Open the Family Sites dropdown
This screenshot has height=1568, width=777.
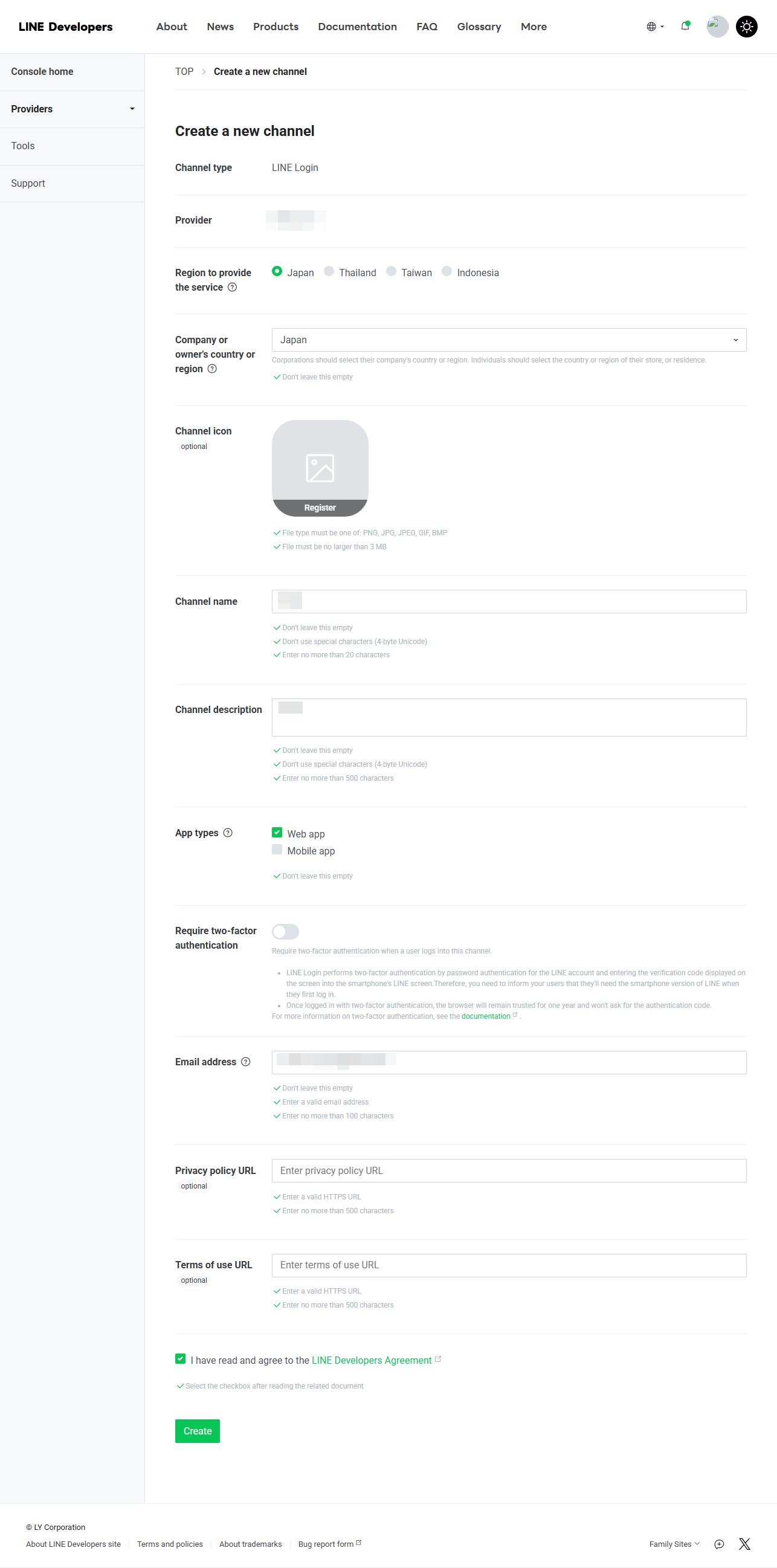pyautogui.click(x=673, y=1544)
